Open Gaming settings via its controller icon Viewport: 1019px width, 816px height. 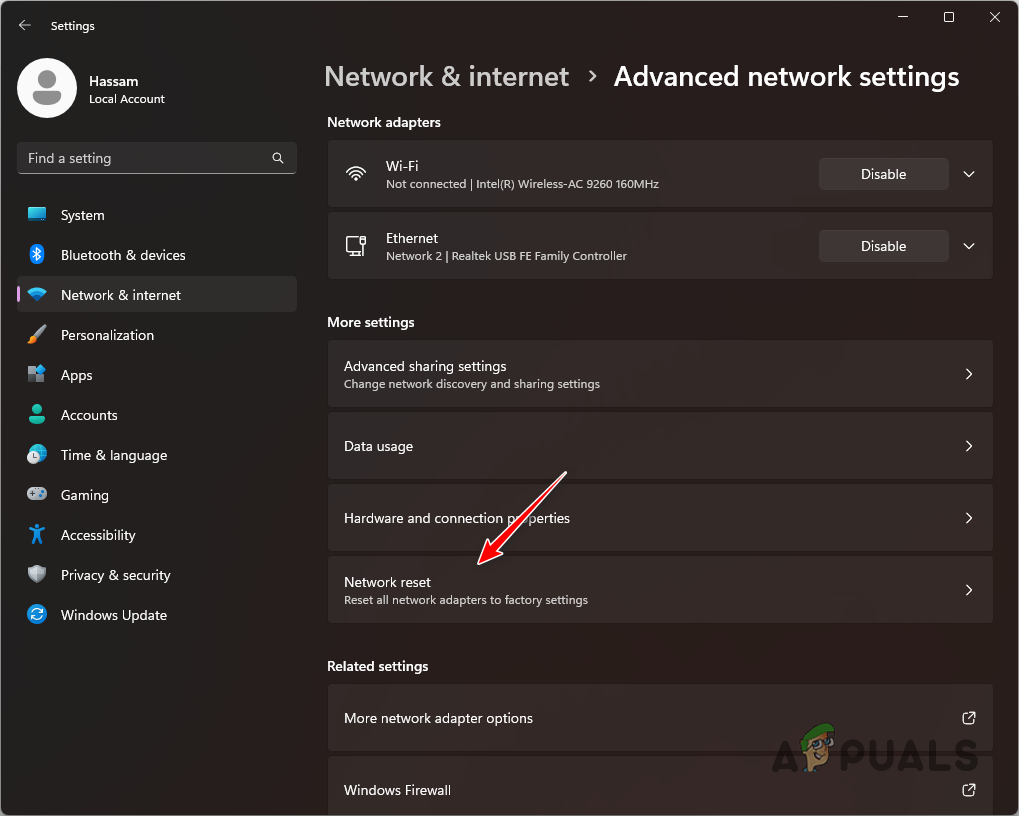(36, 495)
